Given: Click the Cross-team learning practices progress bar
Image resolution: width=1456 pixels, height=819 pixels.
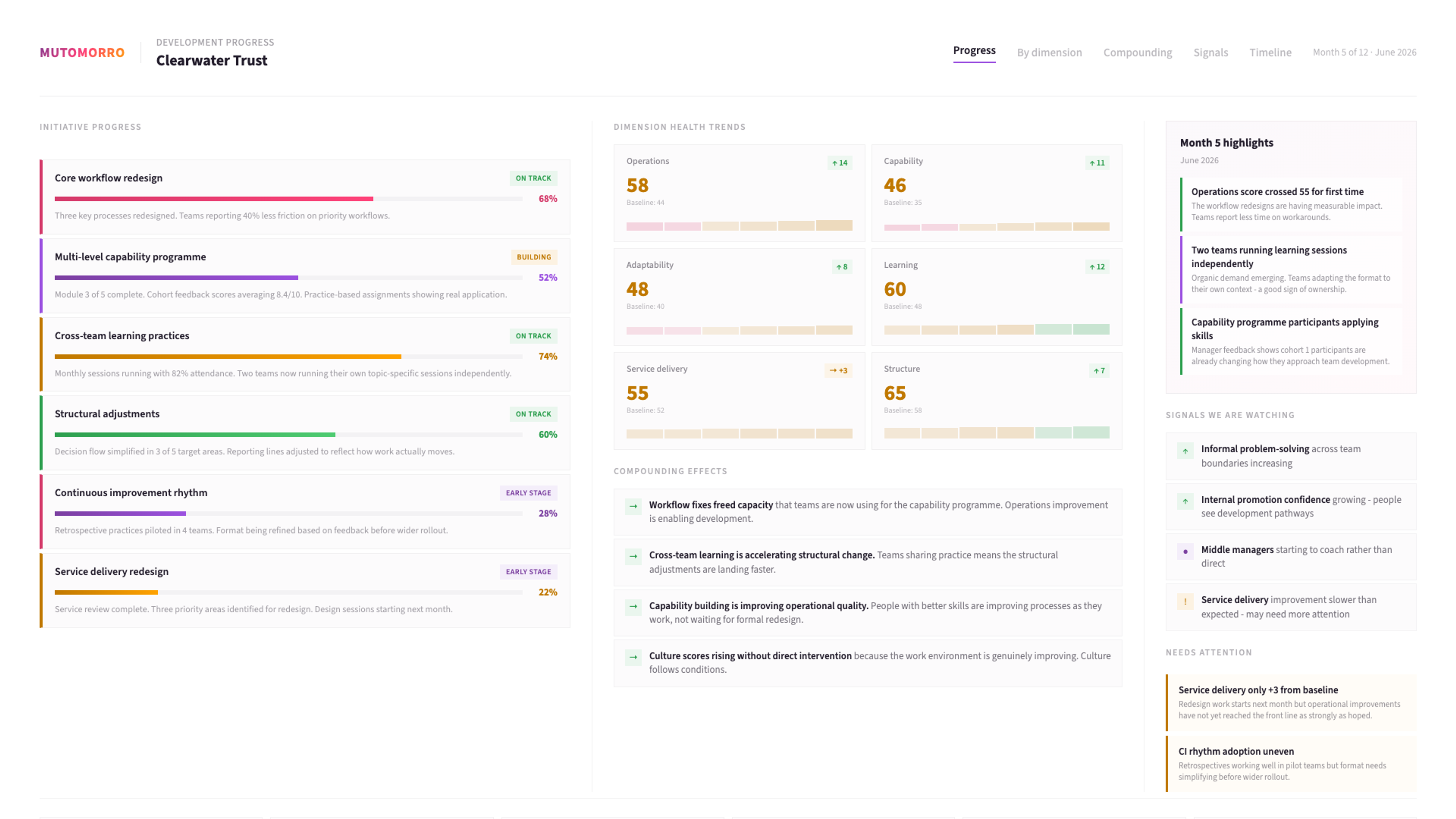Looking at the screenshot, I should 288,357.
